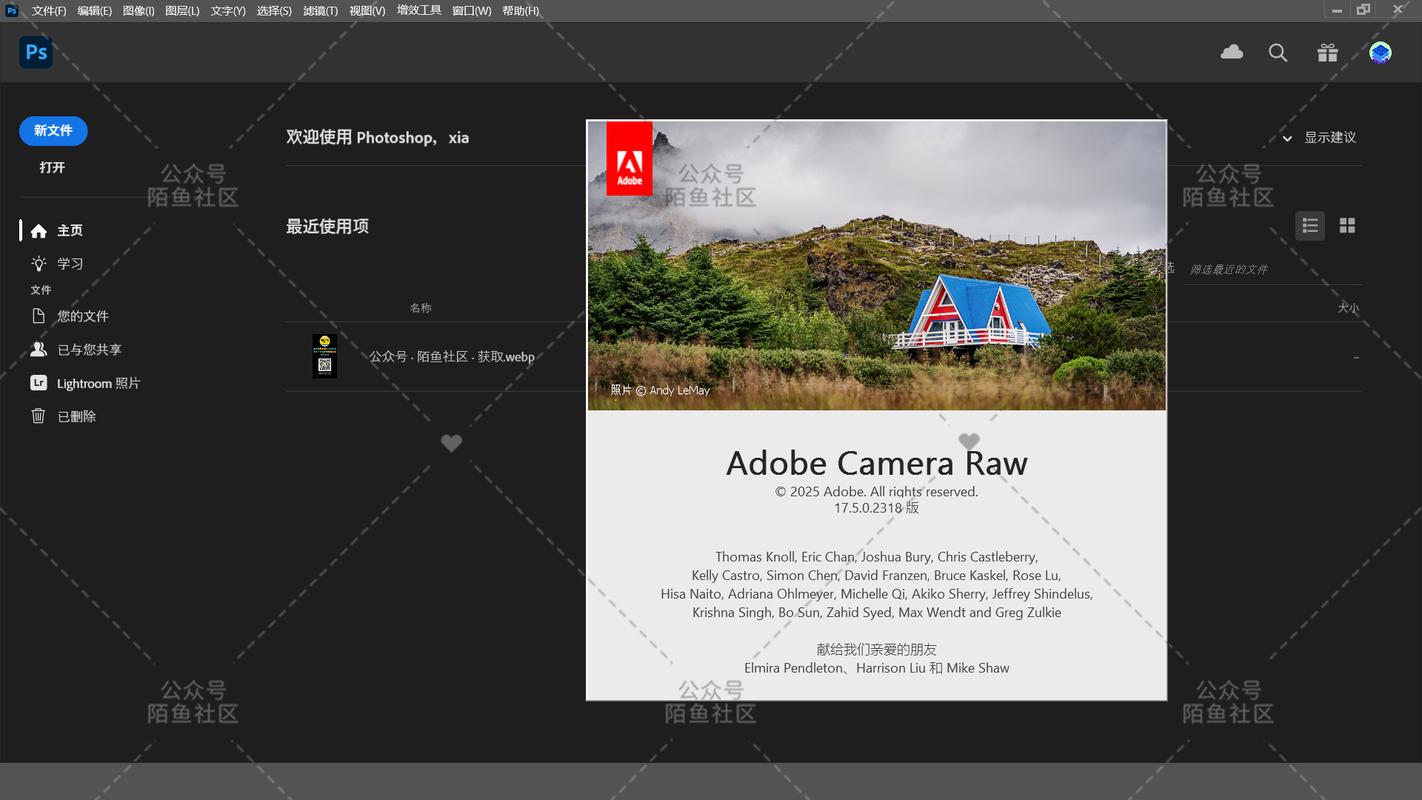
Task: Sort by the 名称 column header
Action: tap(420, 308)
